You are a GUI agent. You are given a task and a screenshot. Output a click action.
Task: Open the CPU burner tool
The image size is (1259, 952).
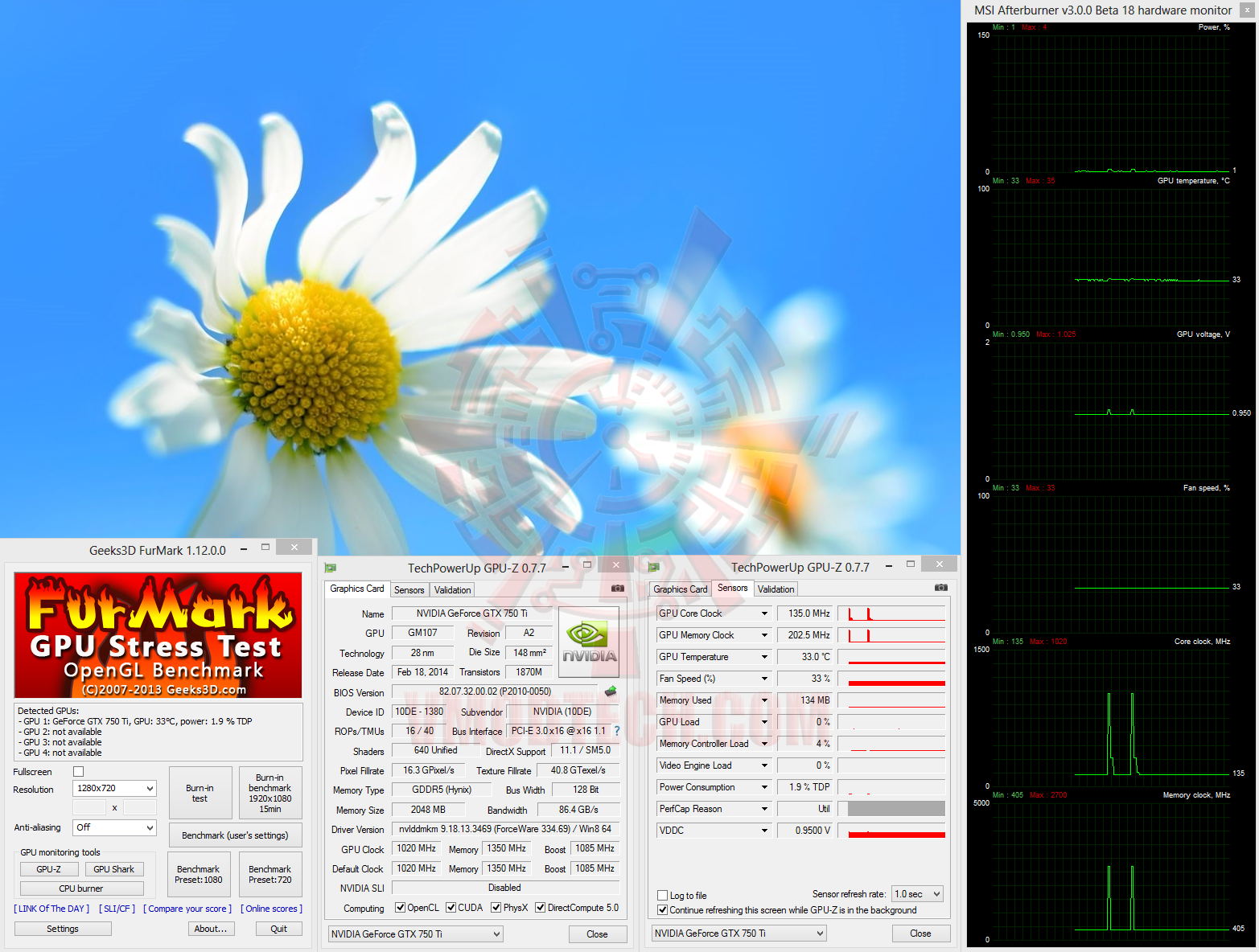coord(81,888)
